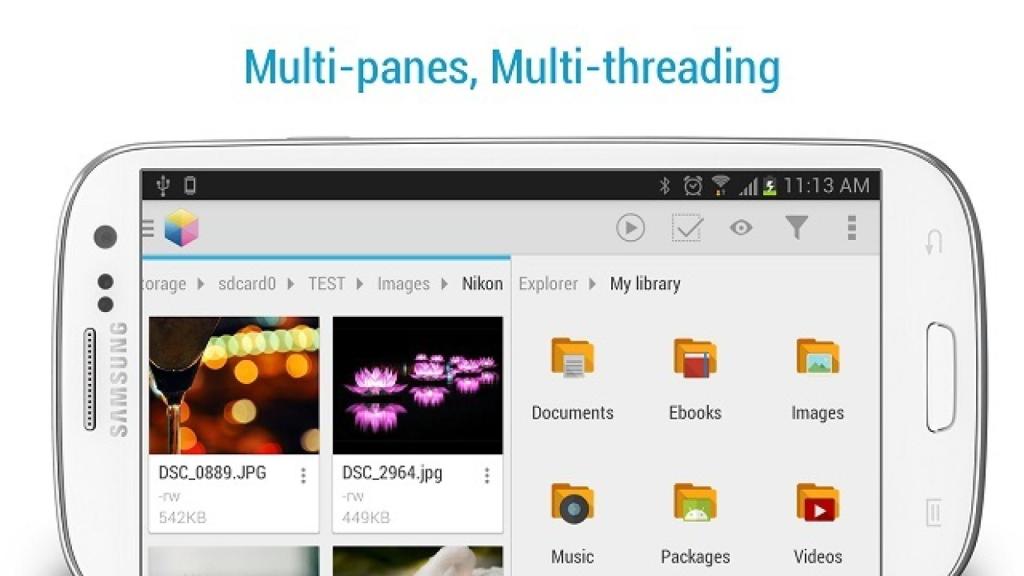Image resolution: width=1024 pixels, height=576 pixels.
Task: Go to the Images breadcrumb folder
Action: tap(404, 284)
